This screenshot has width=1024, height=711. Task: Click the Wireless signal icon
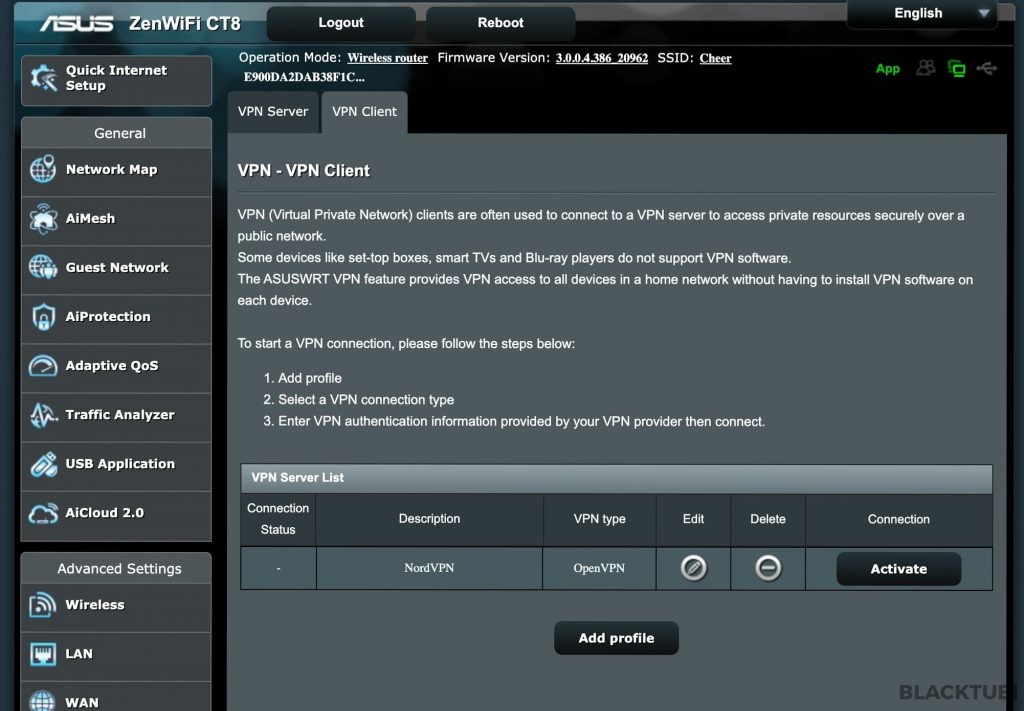click(42, 605)
